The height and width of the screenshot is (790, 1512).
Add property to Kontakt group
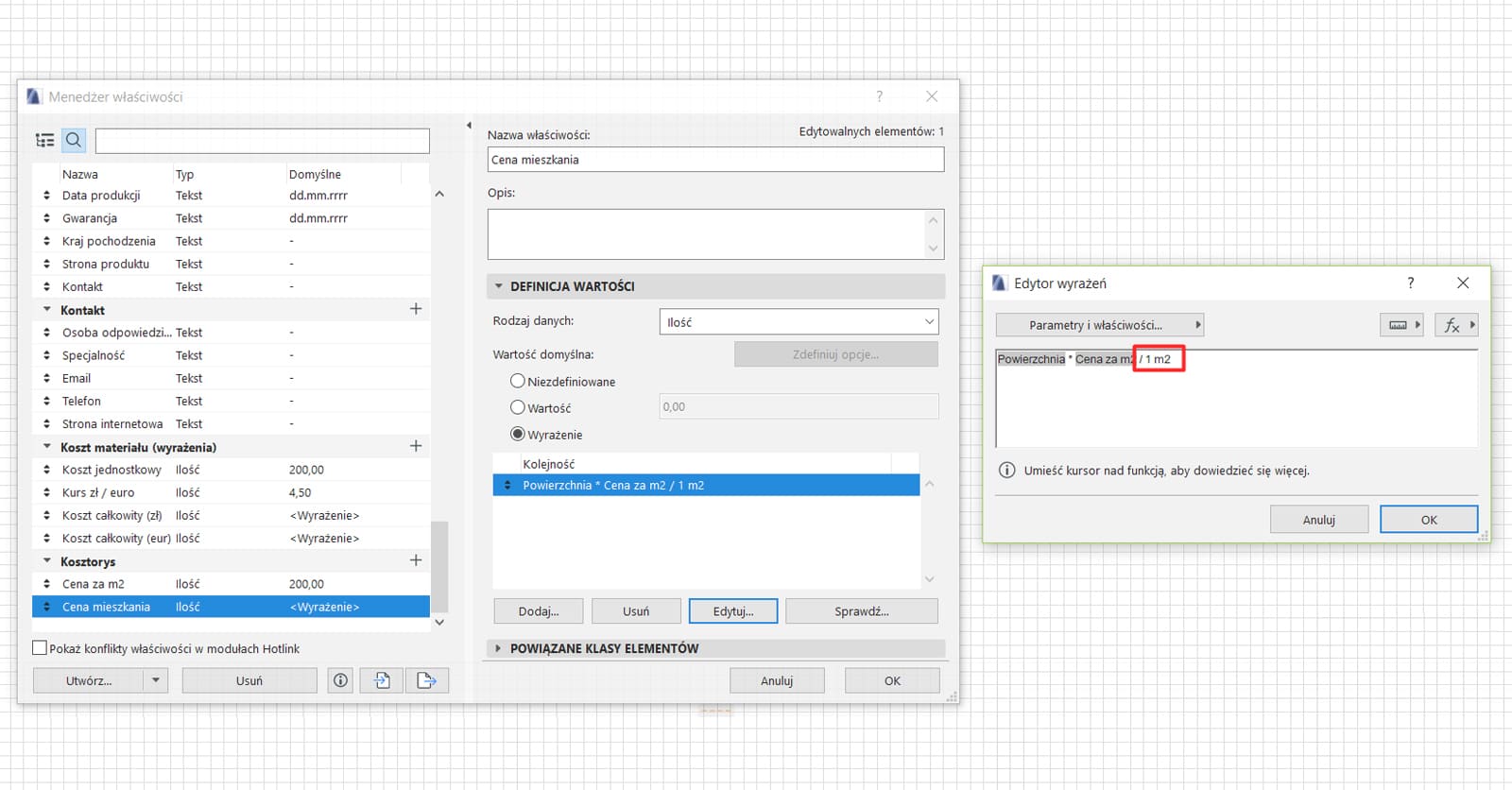416,309
